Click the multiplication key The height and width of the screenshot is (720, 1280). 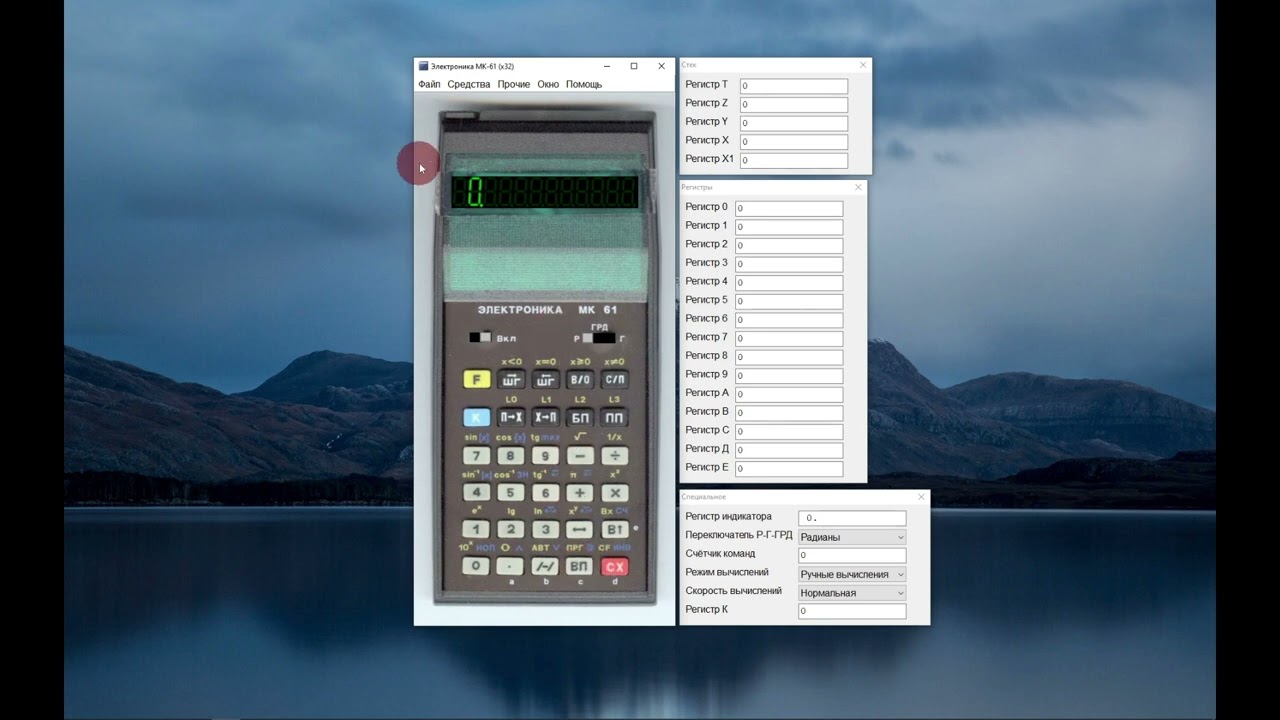[x=615, y=493]
